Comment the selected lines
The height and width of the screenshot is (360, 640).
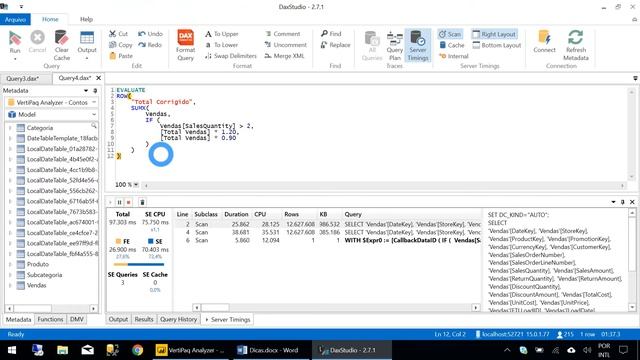[x=282, y=34]
